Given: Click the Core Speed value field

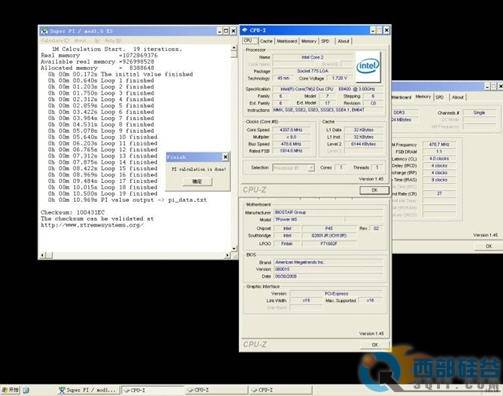Looking at the screenshot, I should coord(291,130).
